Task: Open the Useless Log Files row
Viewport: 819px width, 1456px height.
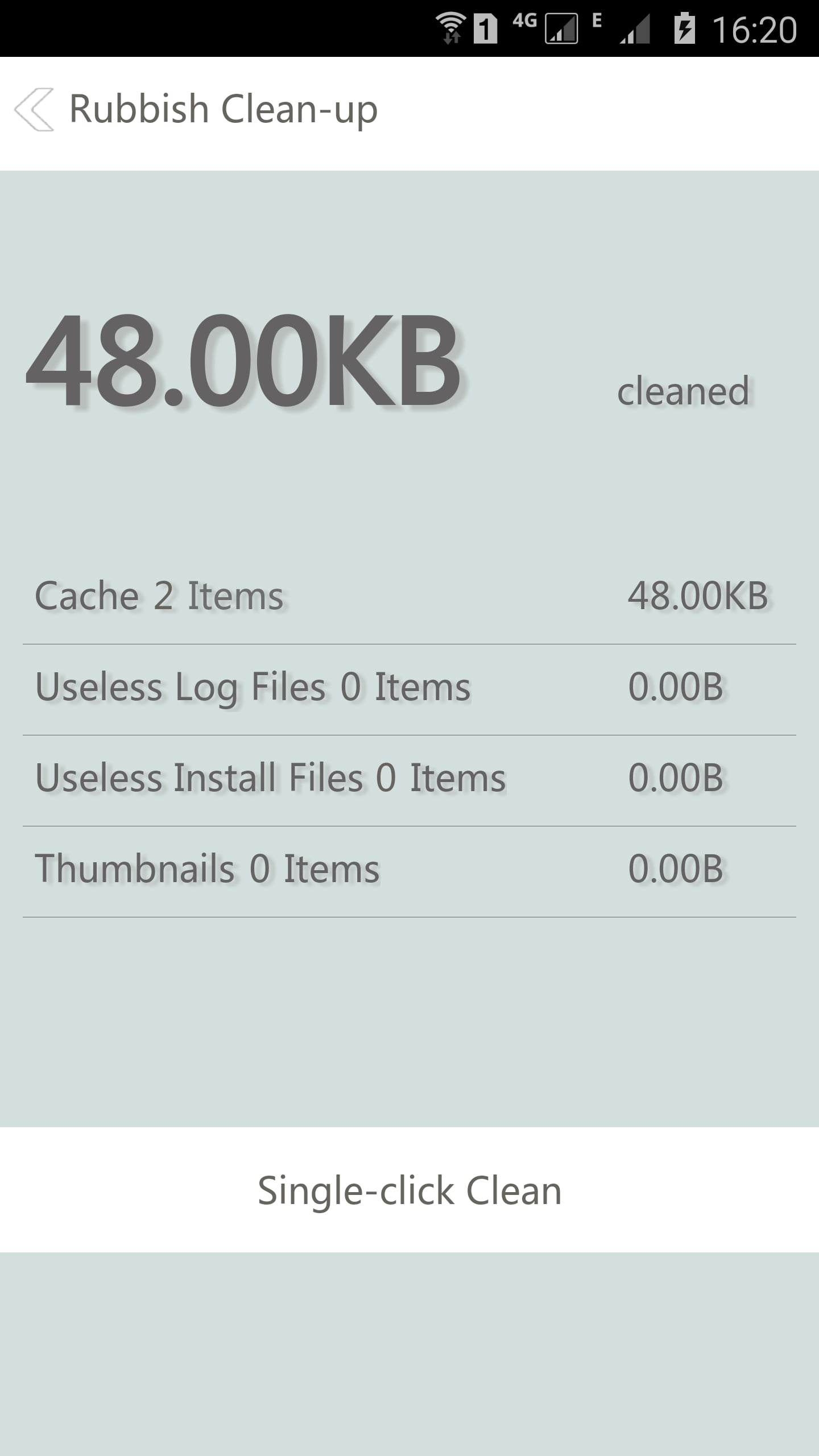Action: (253, 687)
